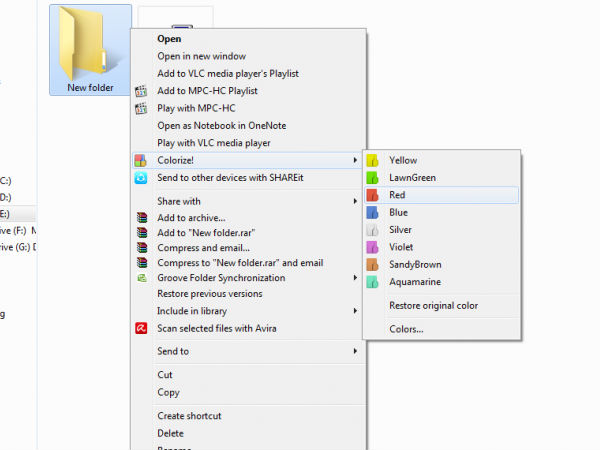Click WinRAR icon beside Compress to "New folder.rar" and email
This screenshot has width=600, height=450.
click(x=142, y=263)
